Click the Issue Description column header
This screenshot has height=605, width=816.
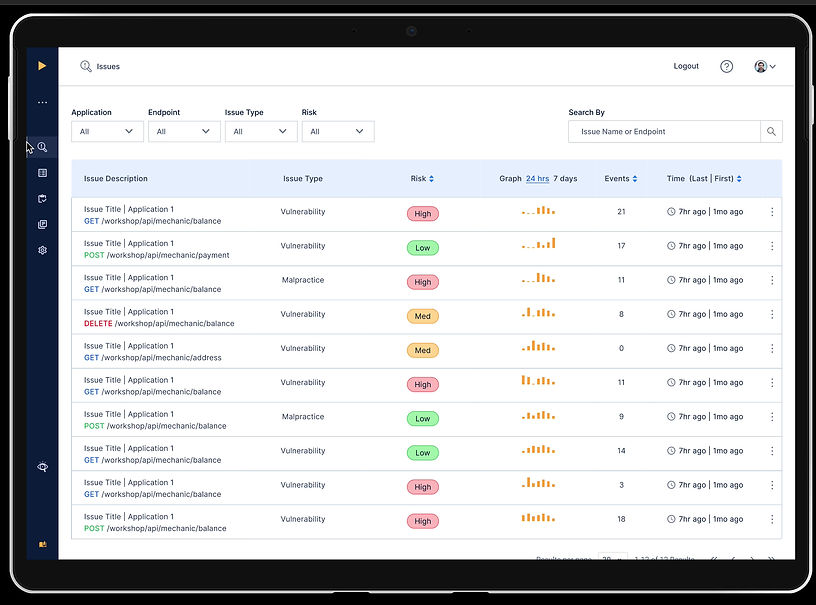coord(116,178)
